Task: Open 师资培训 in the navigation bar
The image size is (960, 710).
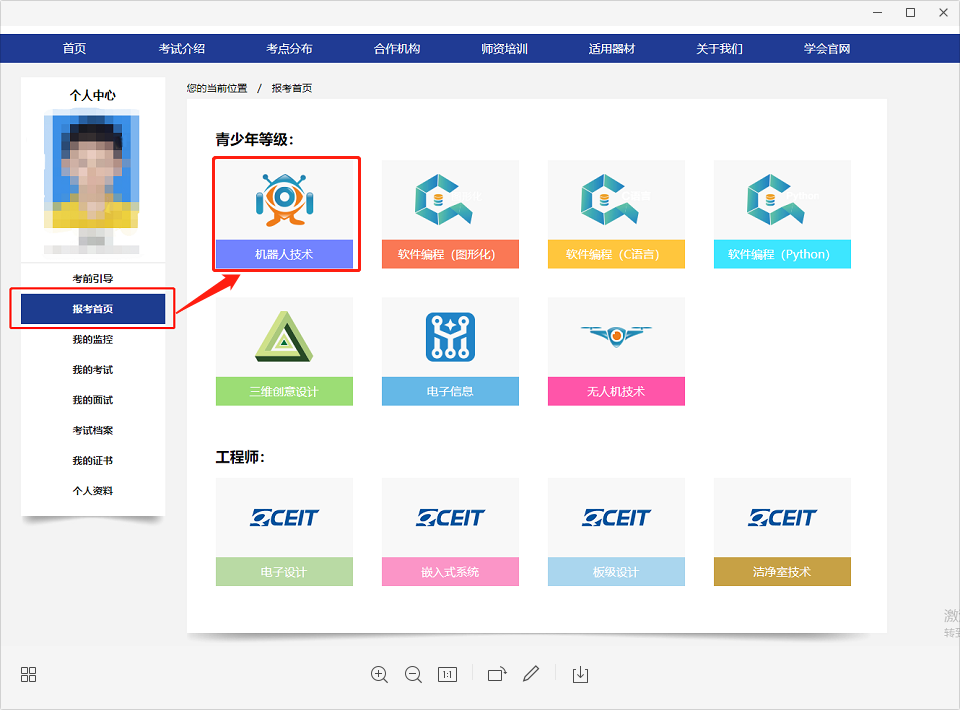Action: pyautogui.click(x=504, y=48)
